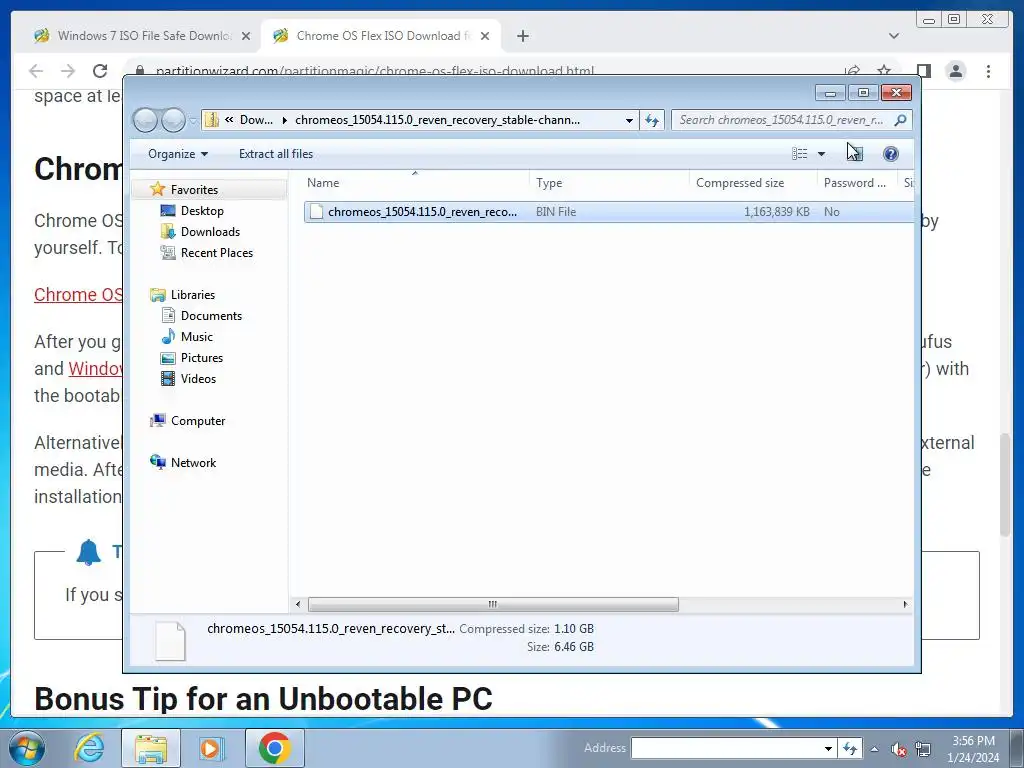Open Pictures library
Screen dimensions: 1024x768
click(x=202, y=358)
